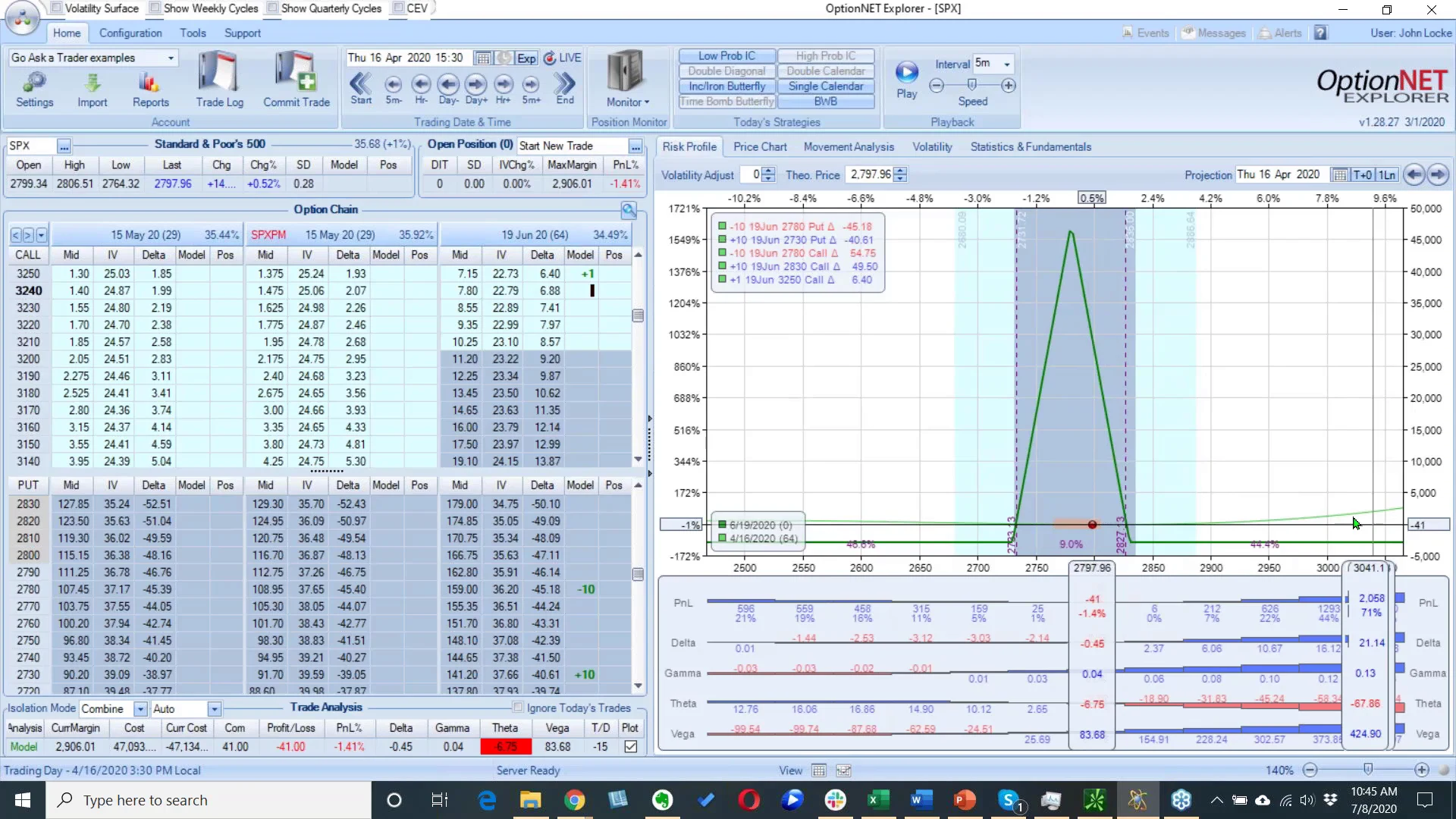Toggle Show Quarterly Cycles checkbox
The image size is (1456, 819).
(x=272, y=8)
